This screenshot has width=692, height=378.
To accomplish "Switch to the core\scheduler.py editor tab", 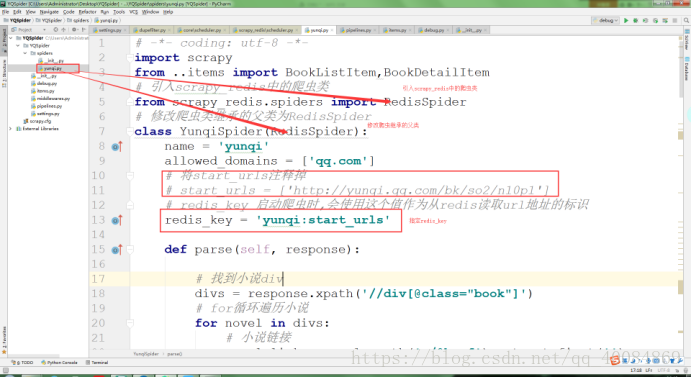I will [201, 30].
